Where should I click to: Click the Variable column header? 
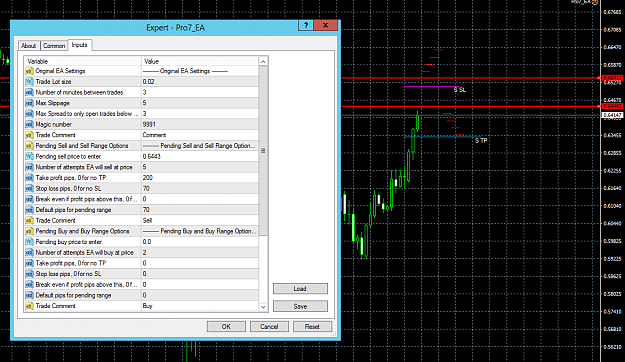83,61
